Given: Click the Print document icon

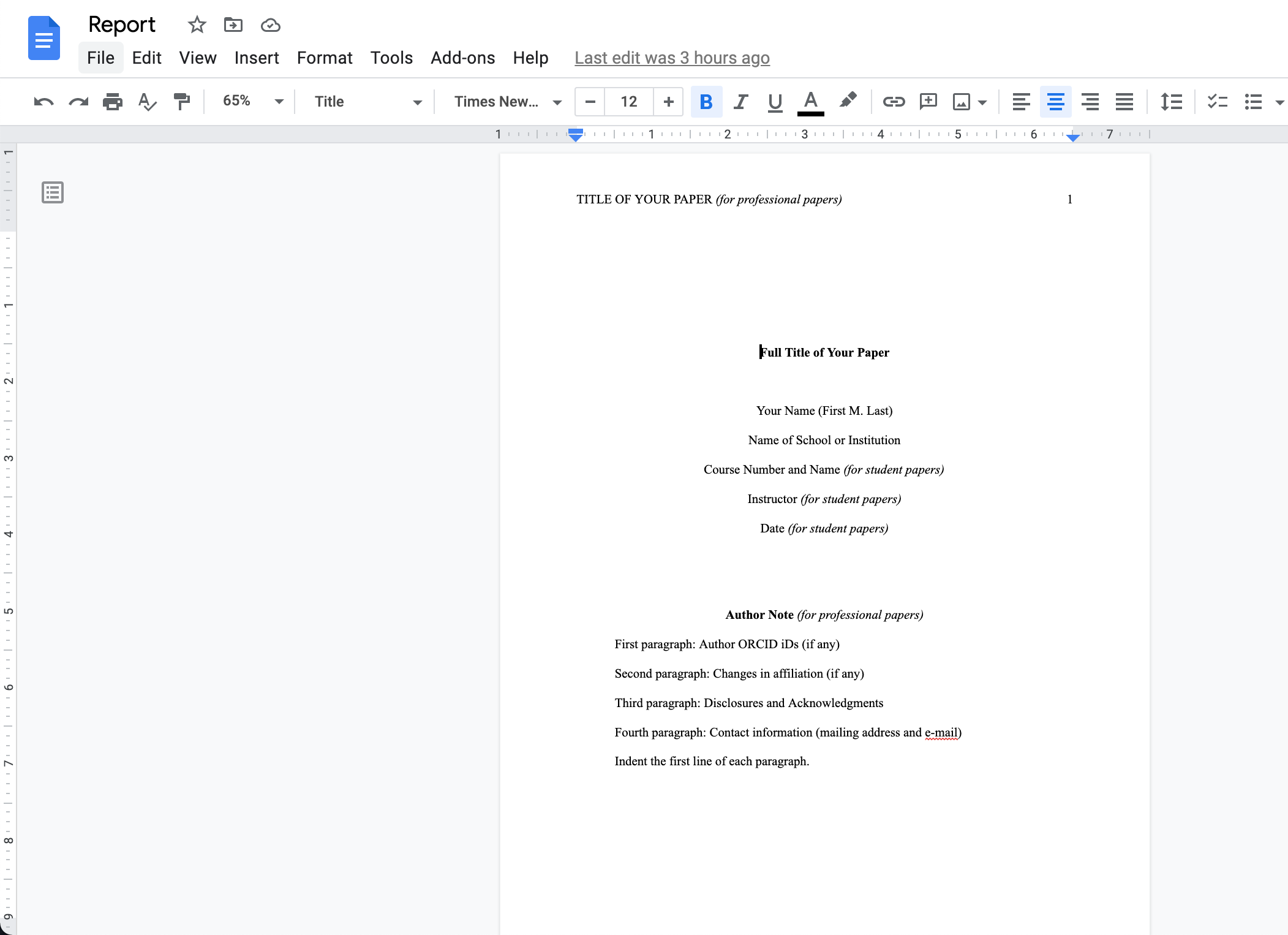Looking at the screenshot, I should (x=112, y=101).
